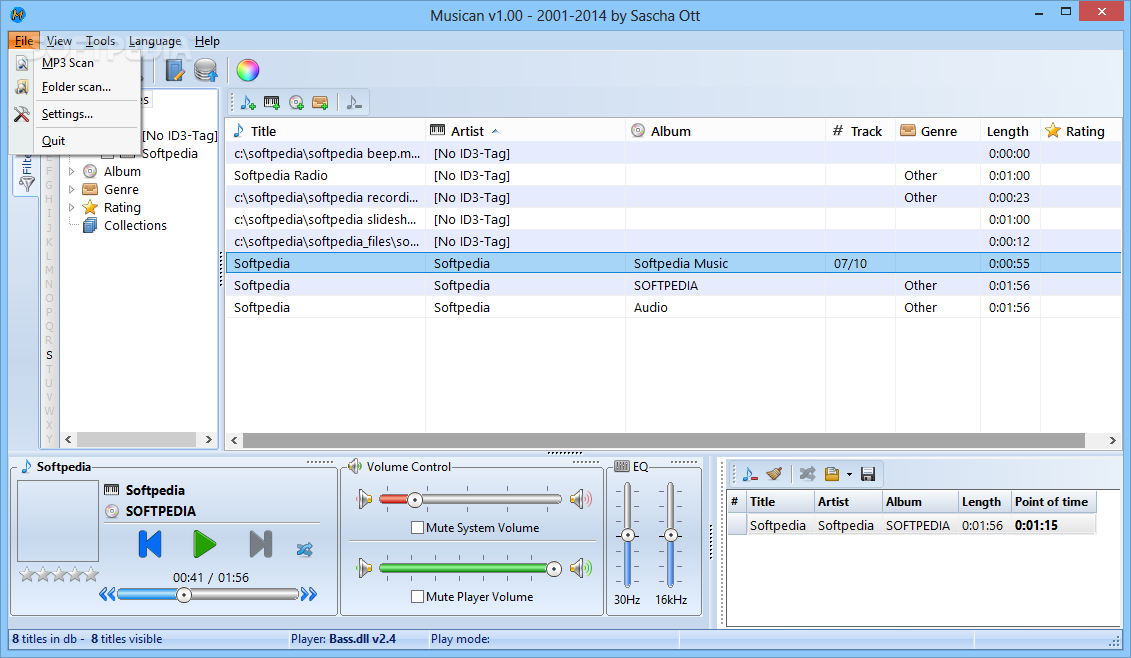Click the add artist keyboard icon
1131x658 pixels.
[x=272, y=102]
